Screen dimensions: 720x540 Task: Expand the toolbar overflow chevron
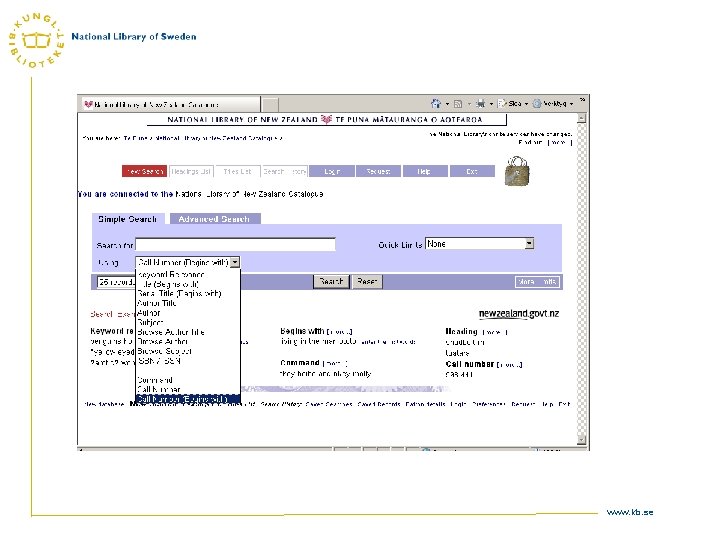[x=582, y=99]
